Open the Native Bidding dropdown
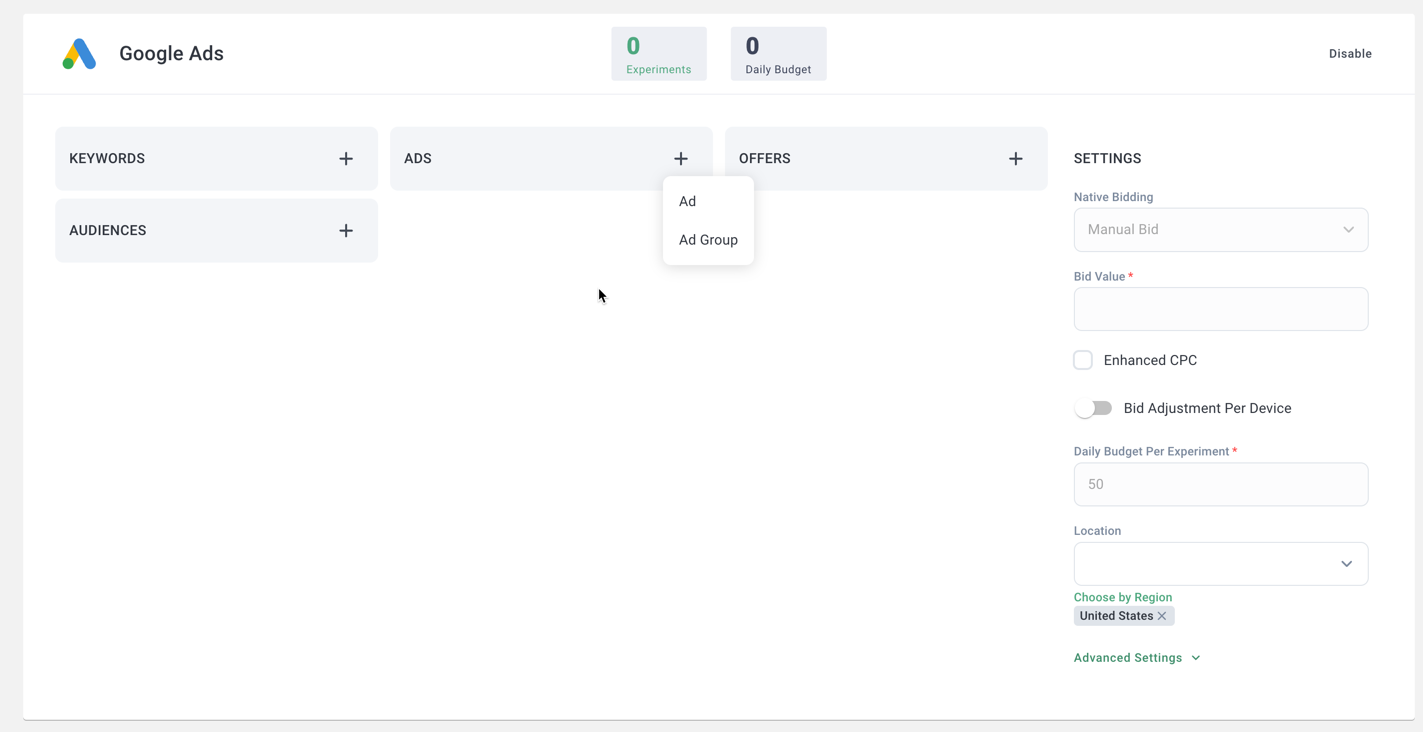This screenshot has height=732, width=1423. pos(1220,230)
